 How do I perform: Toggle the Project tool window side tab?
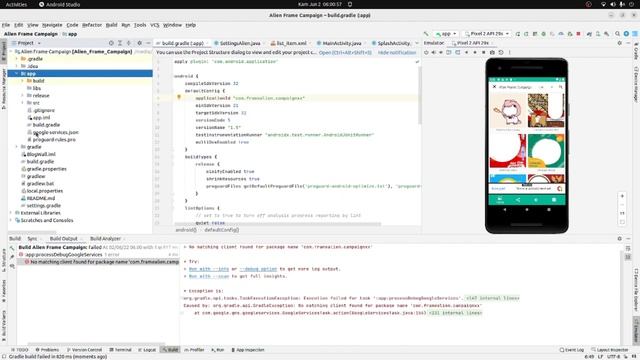click(x=4, y=51)
